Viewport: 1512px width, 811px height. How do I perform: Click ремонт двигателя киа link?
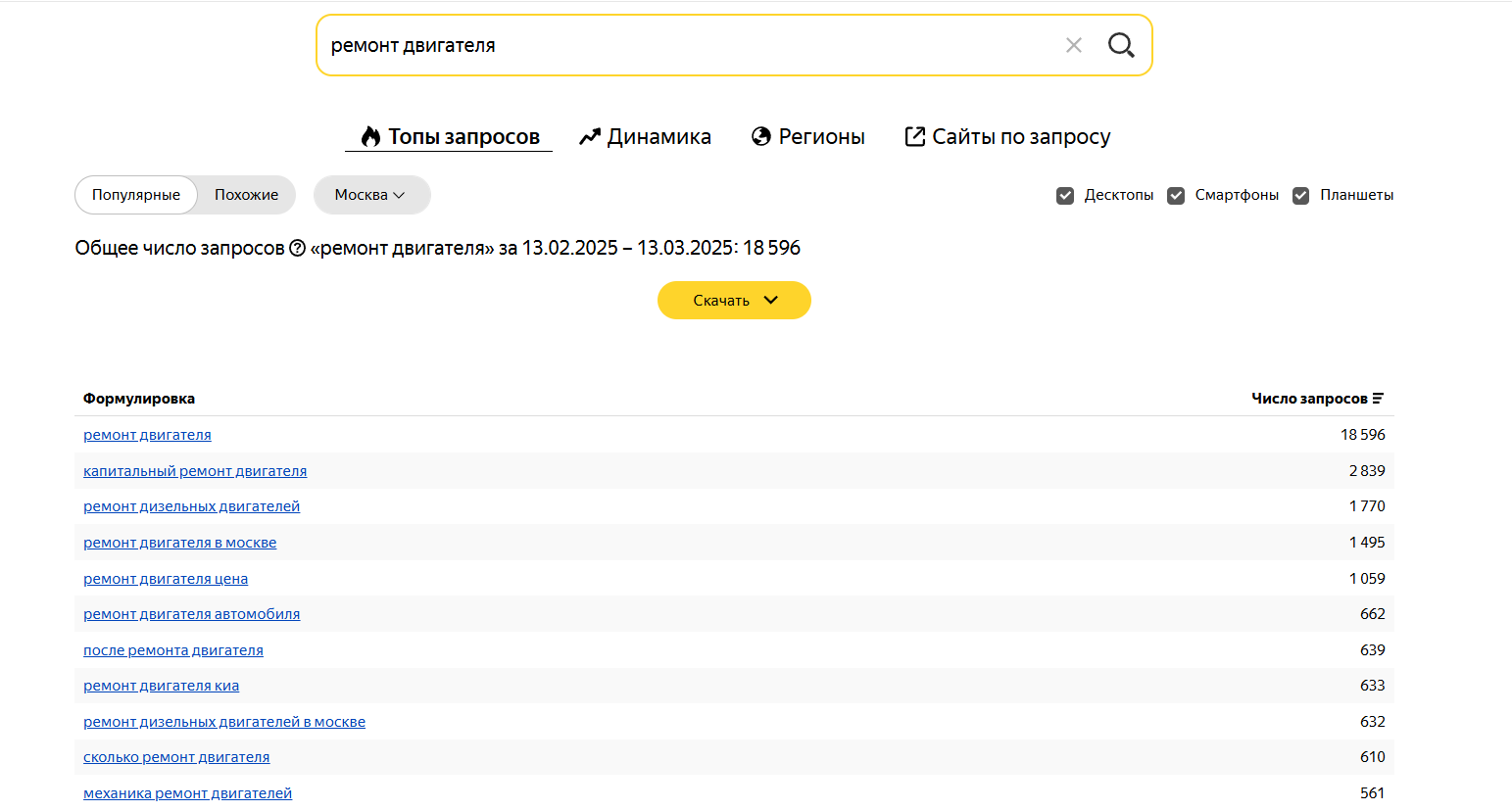point(161,686)
